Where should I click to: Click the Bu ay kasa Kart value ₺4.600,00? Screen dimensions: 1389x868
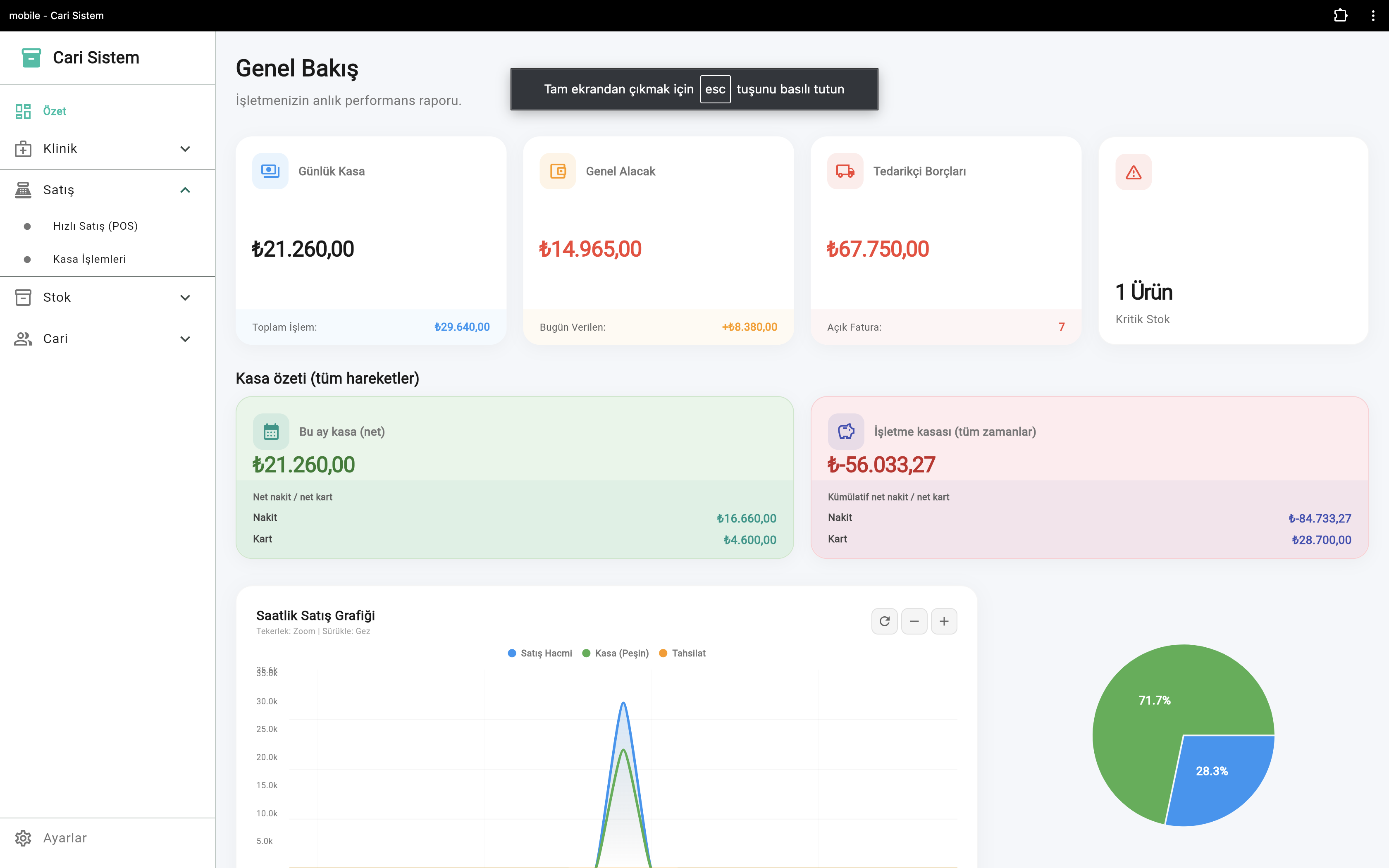[x=750, y=540]
